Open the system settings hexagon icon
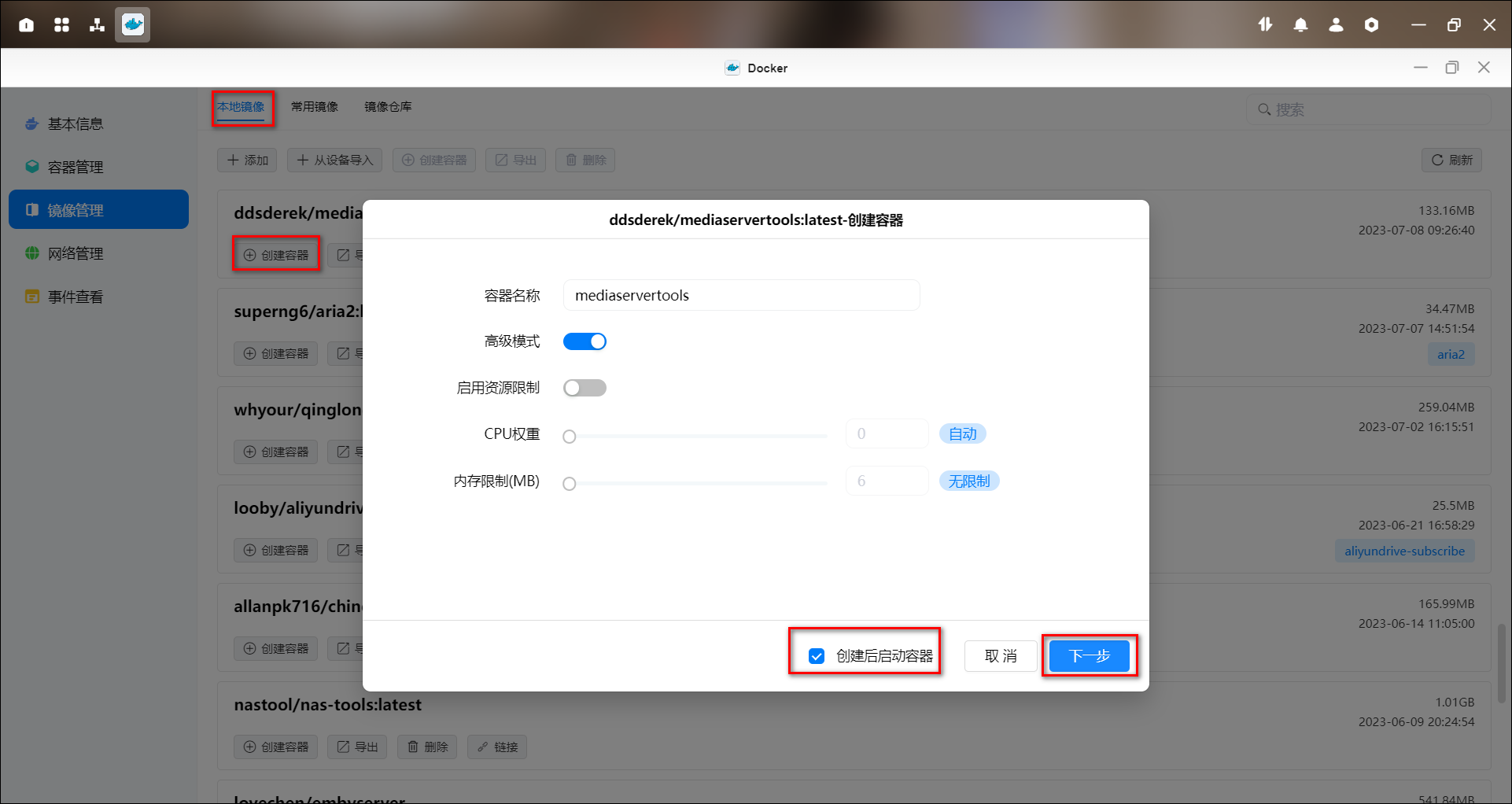Viewport: 1512px width, 804px height. 1371,25
